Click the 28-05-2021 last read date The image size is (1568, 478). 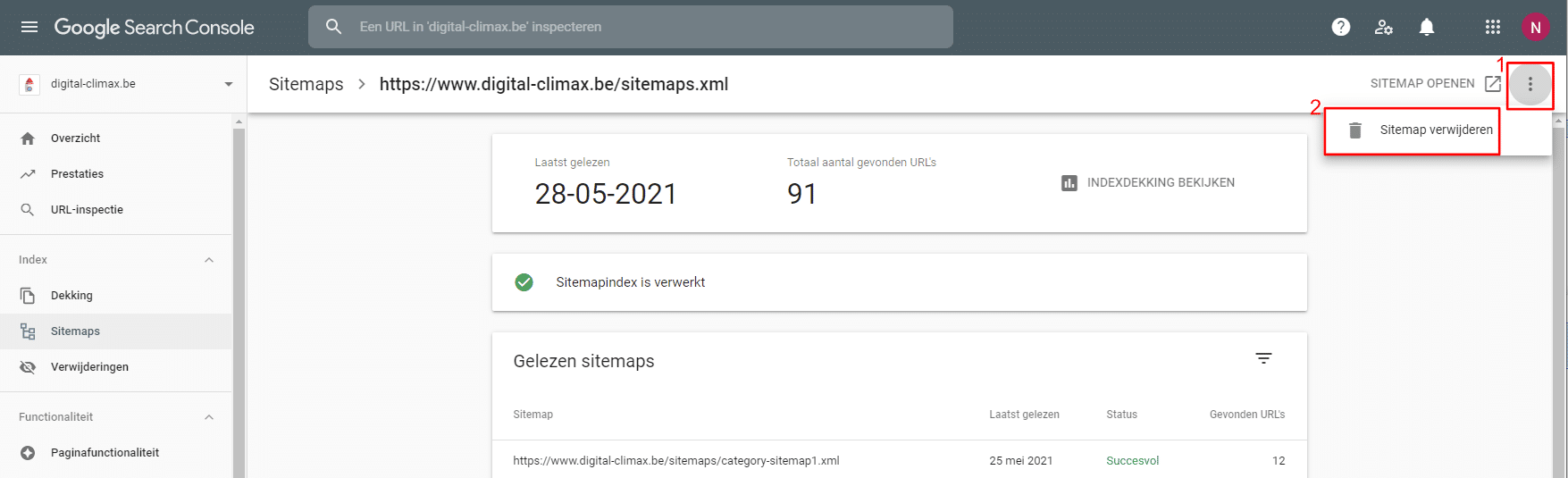click(x=606, y=194)
